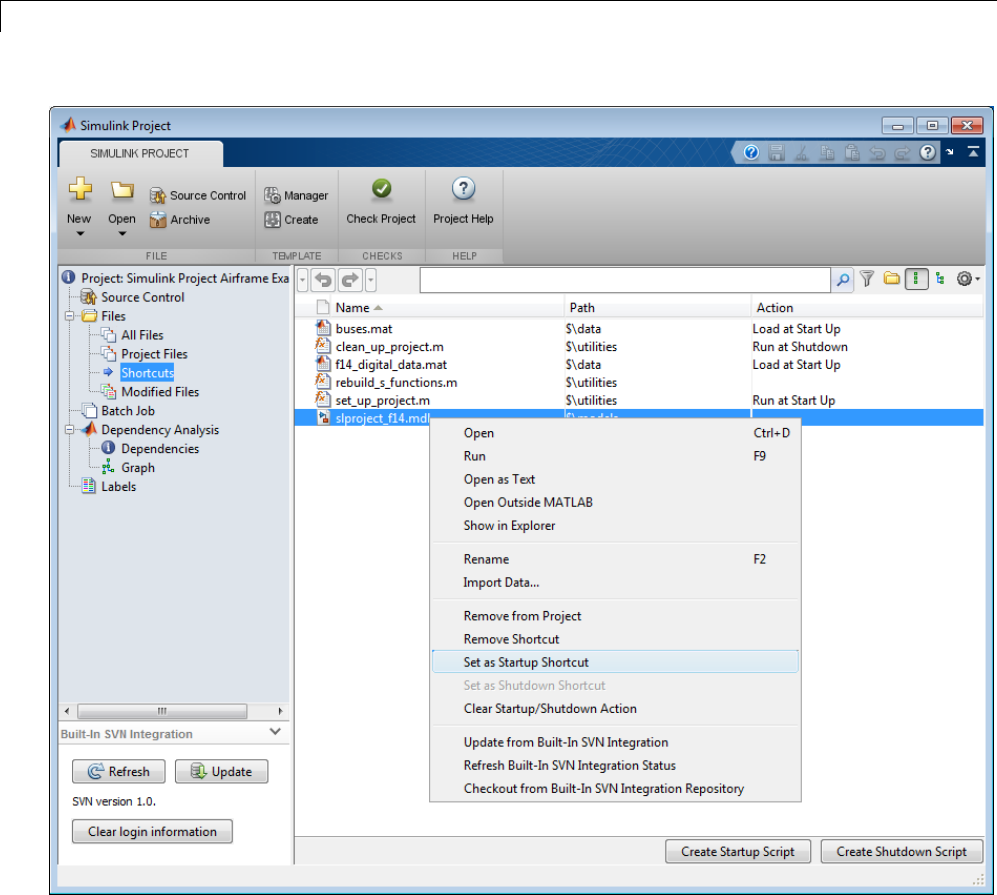The height and width of the screenshot is (895, 997).
Task: Click the forward arrow in file view toolbar
Action: point(350,280)
